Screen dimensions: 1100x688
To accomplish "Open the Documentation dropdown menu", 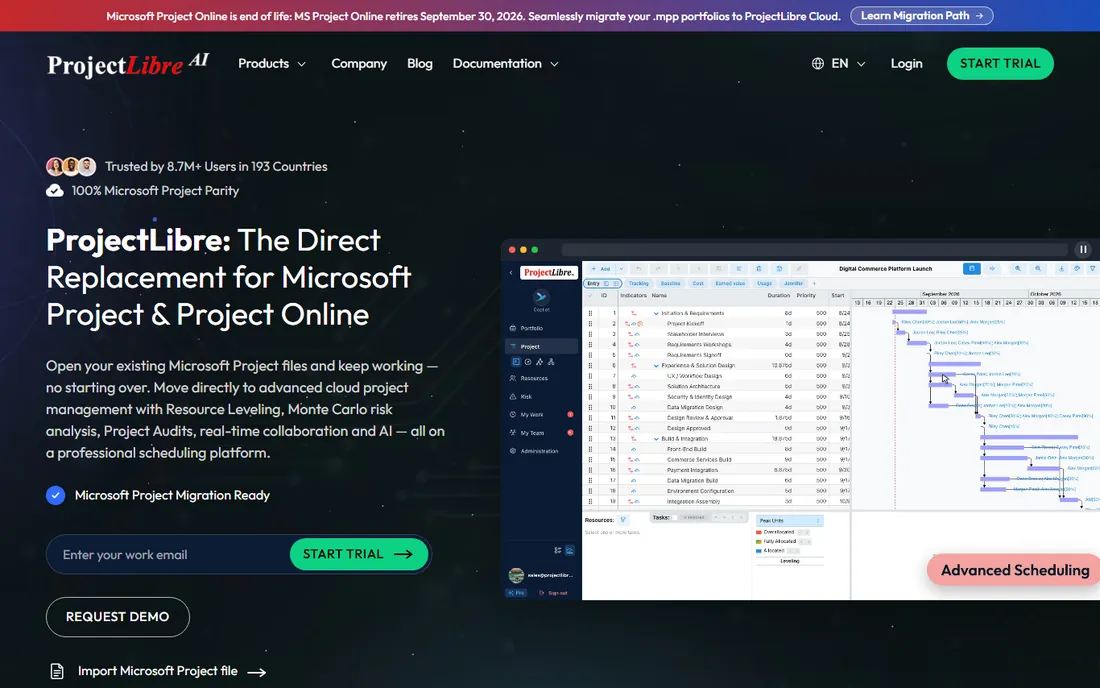I will point(506,64).
